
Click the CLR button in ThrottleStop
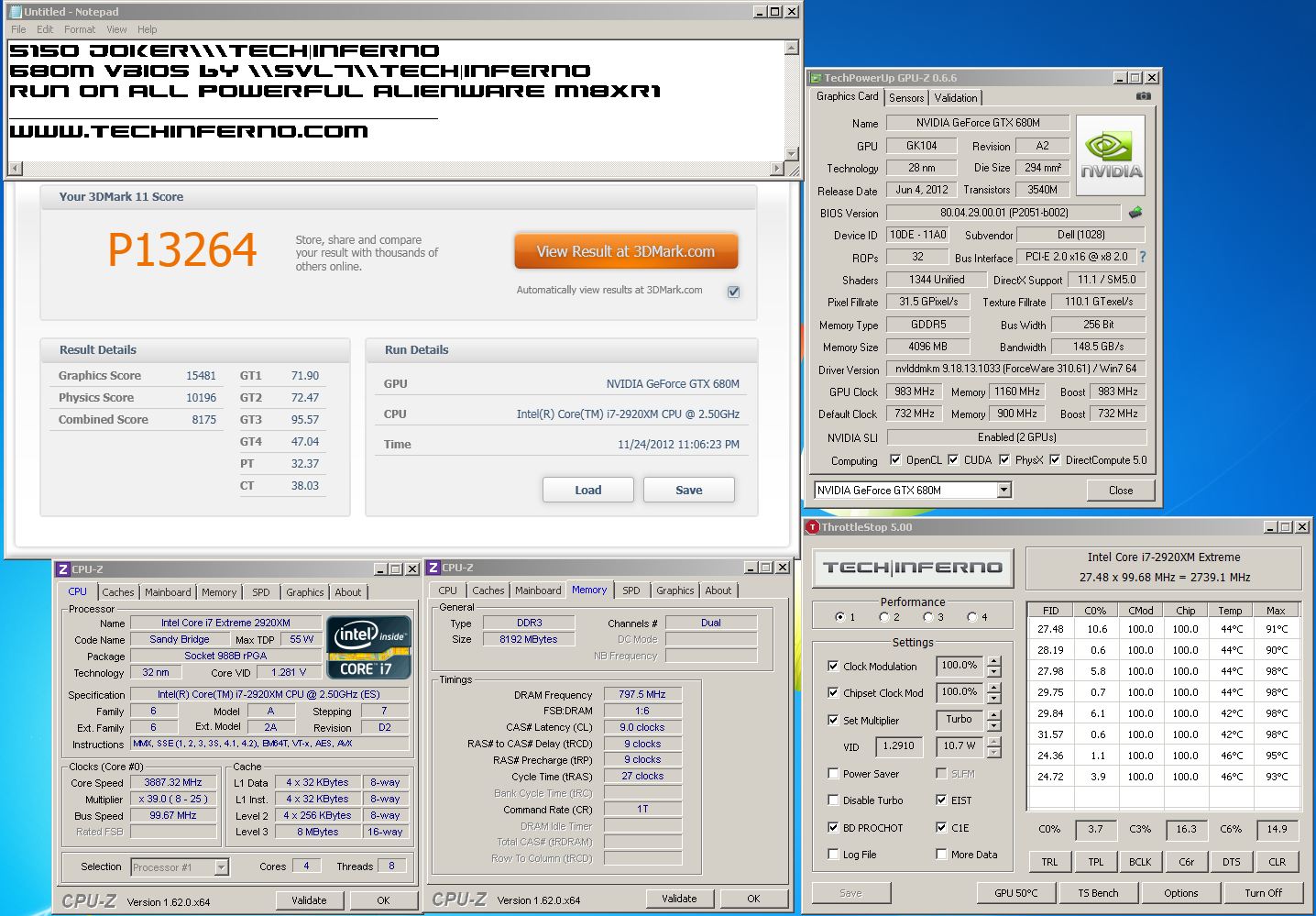[x=1277, y=862]
